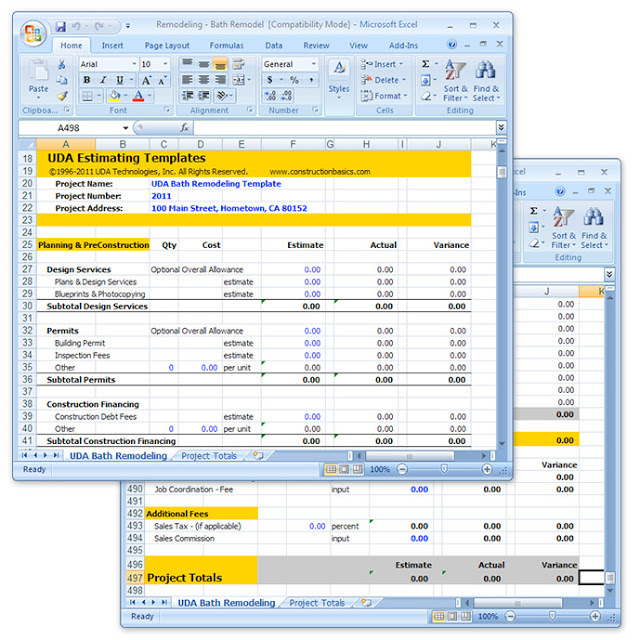This screenshot has height=640, width=640.
Task: Click the Orientation icon
Action: 222,96
